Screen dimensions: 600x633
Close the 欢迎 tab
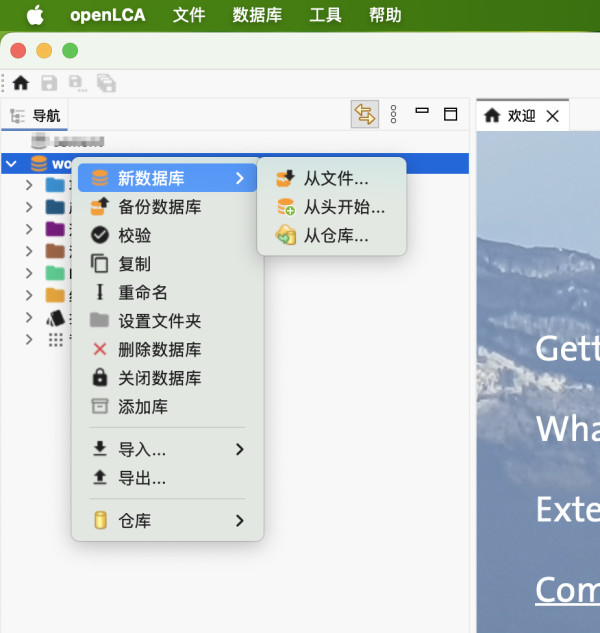click(553, 116)
